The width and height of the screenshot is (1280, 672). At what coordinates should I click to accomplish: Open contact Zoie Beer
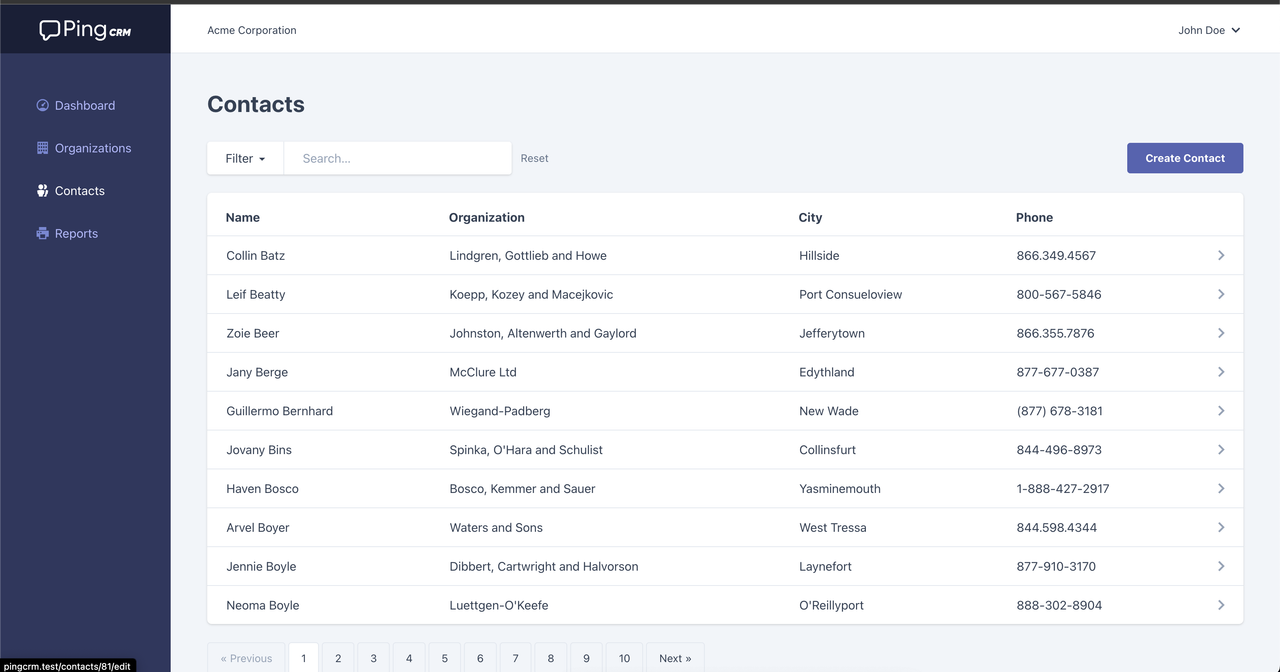253,333
